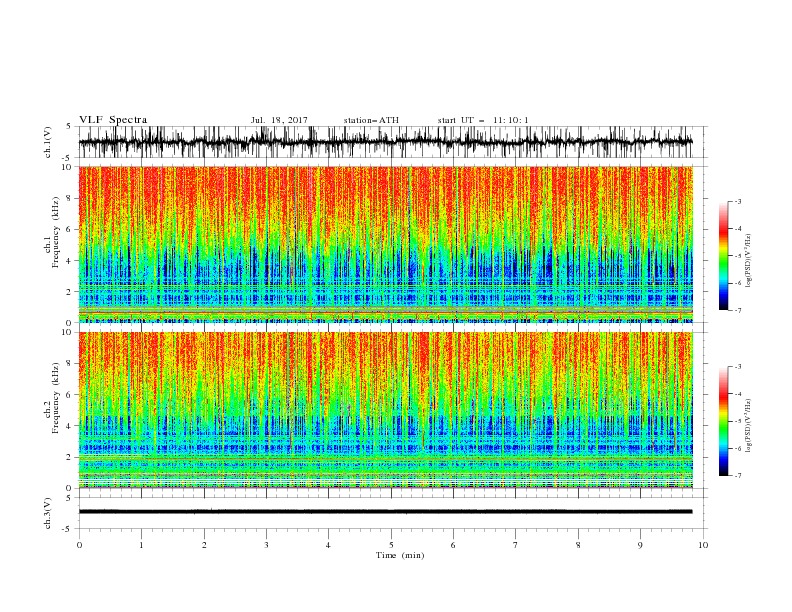Click the ch.3 flat waveform trace
Viewport: 792px width, 612px height.
386,512
